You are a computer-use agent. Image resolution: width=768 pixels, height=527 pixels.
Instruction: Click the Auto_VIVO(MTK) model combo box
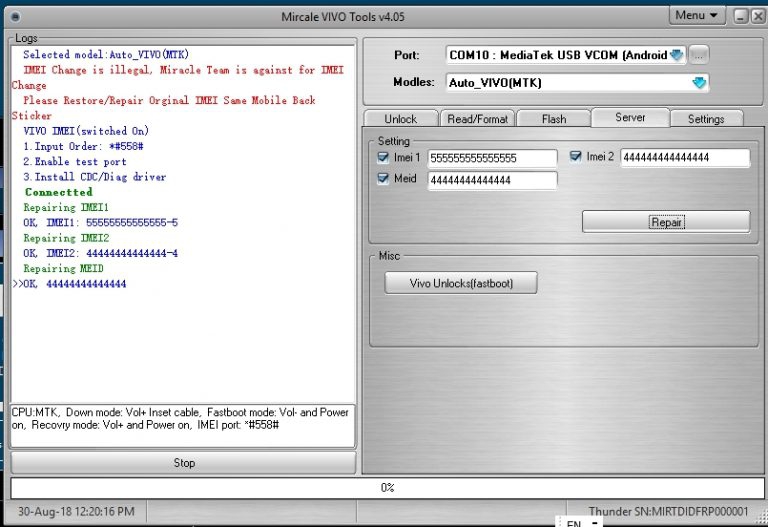(577, 82)
